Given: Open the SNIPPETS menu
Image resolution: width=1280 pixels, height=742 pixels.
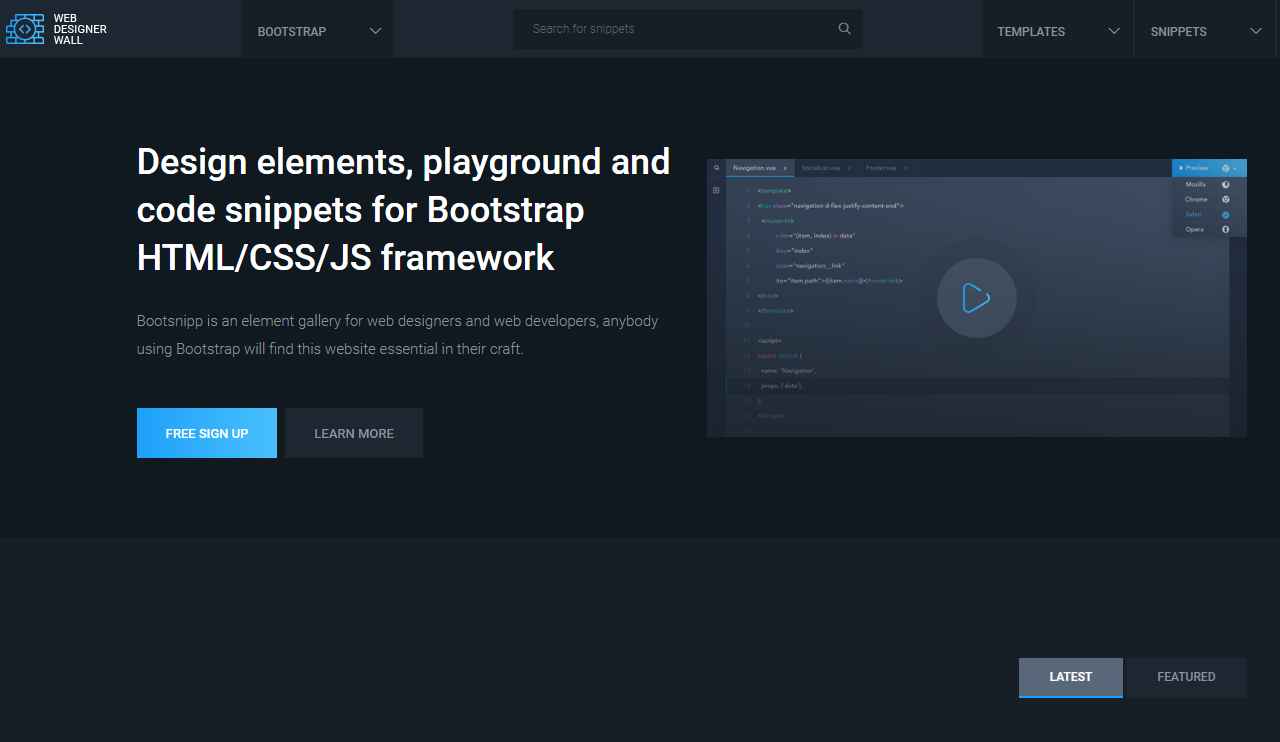Looking at the screenshot, I should (x=1207, y=29).
